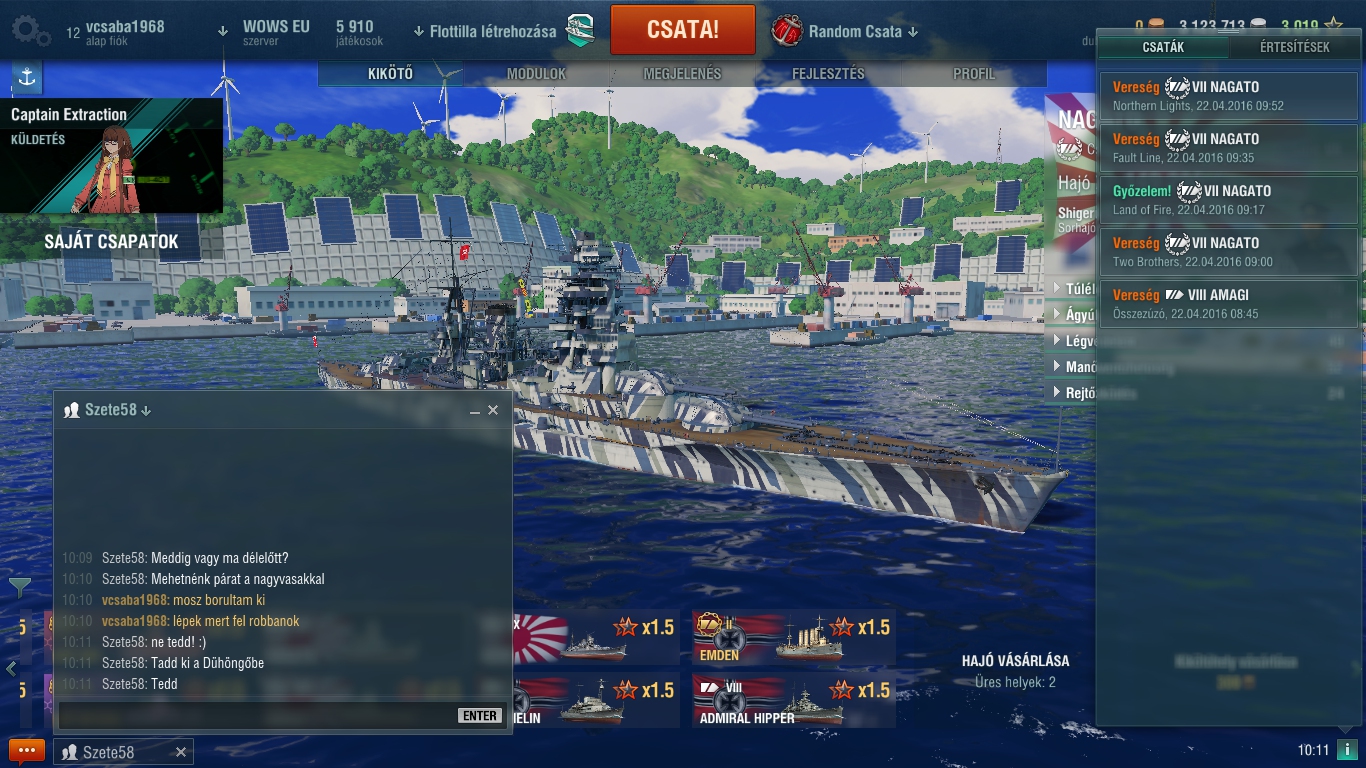Image resolution: width=1366 pixels, height=768 pixels.
Task: Open the Random Csata mode dropdown
Action: point(913,32)
